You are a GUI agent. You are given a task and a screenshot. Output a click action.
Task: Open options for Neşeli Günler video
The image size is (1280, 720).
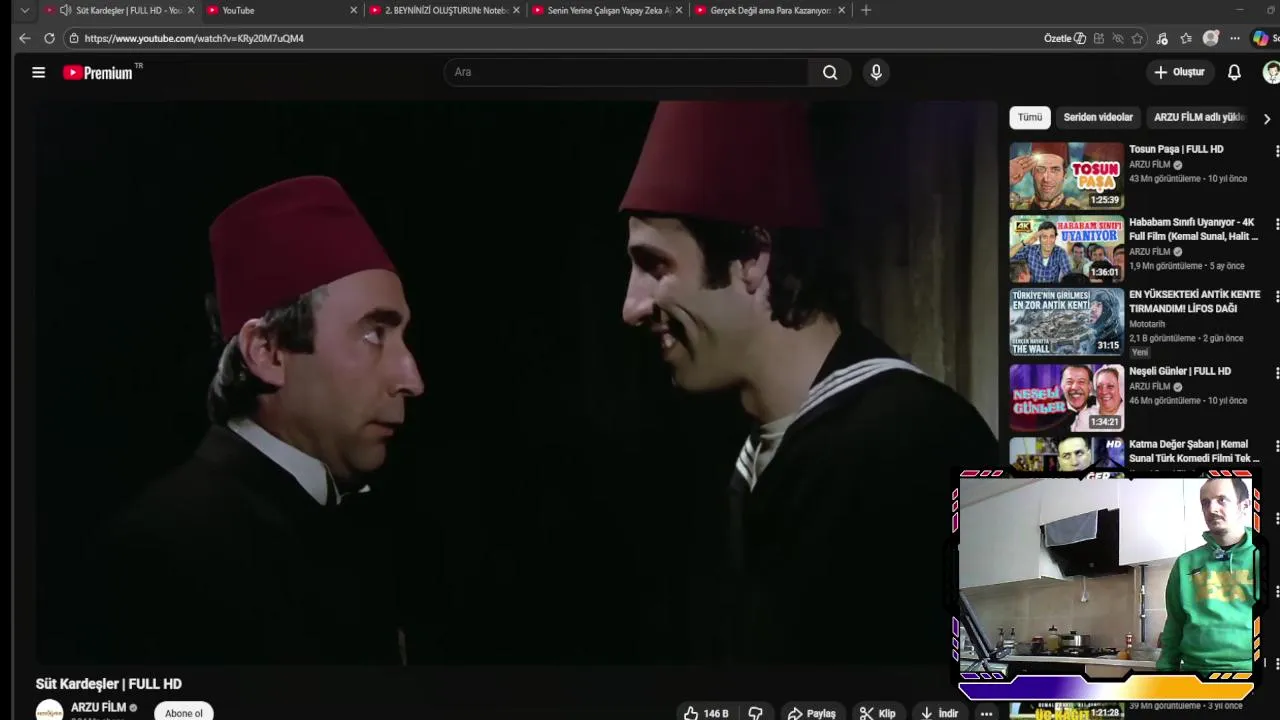(x=1276, y=372)
